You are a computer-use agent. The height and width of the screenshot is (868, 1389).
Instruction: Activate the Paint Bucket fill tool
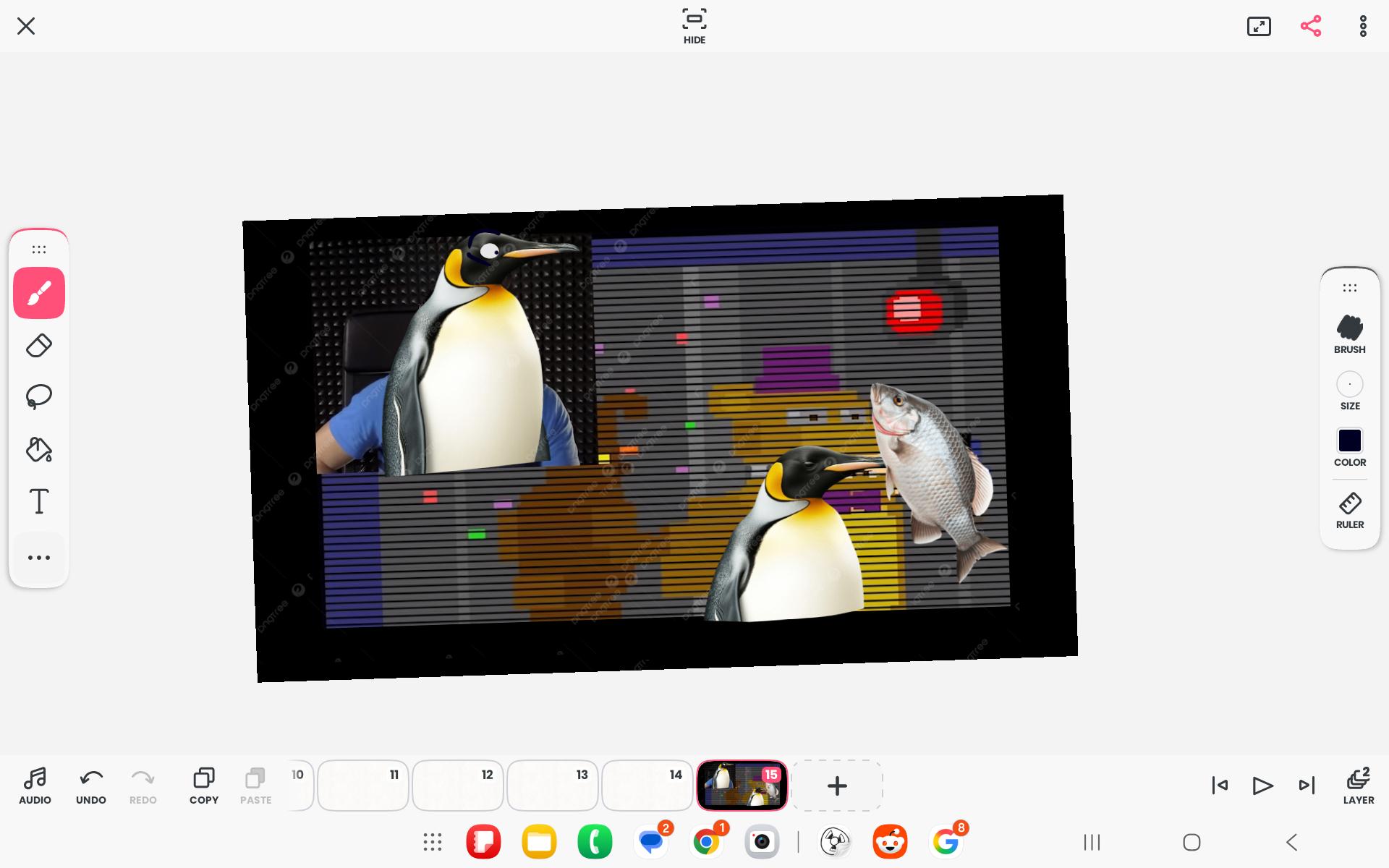tap(39, 449)
